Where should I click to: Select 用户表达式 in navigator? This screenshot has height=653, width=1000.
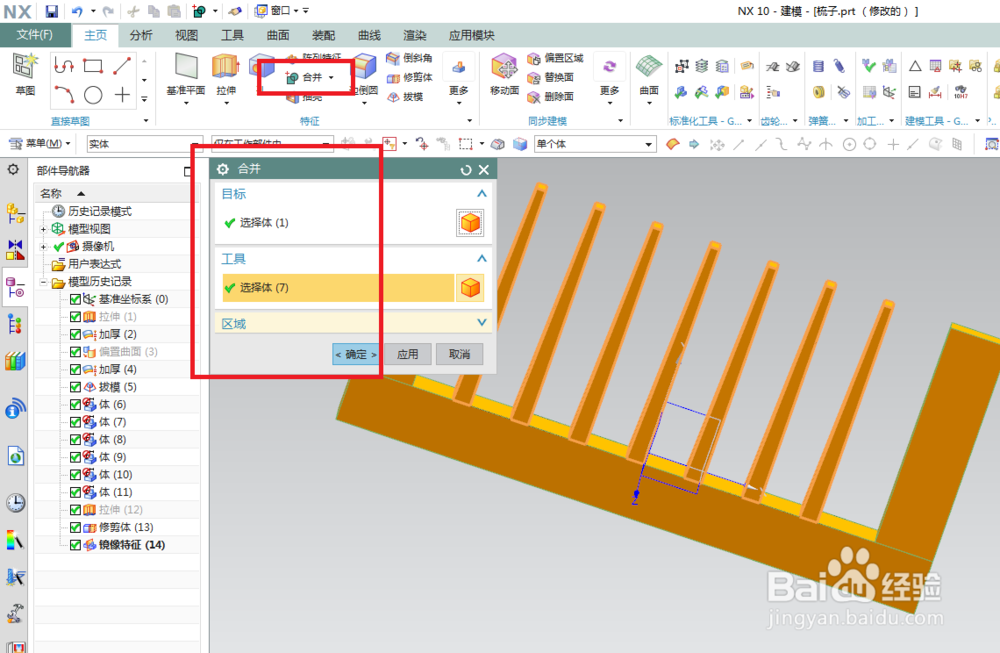(94, 264)
